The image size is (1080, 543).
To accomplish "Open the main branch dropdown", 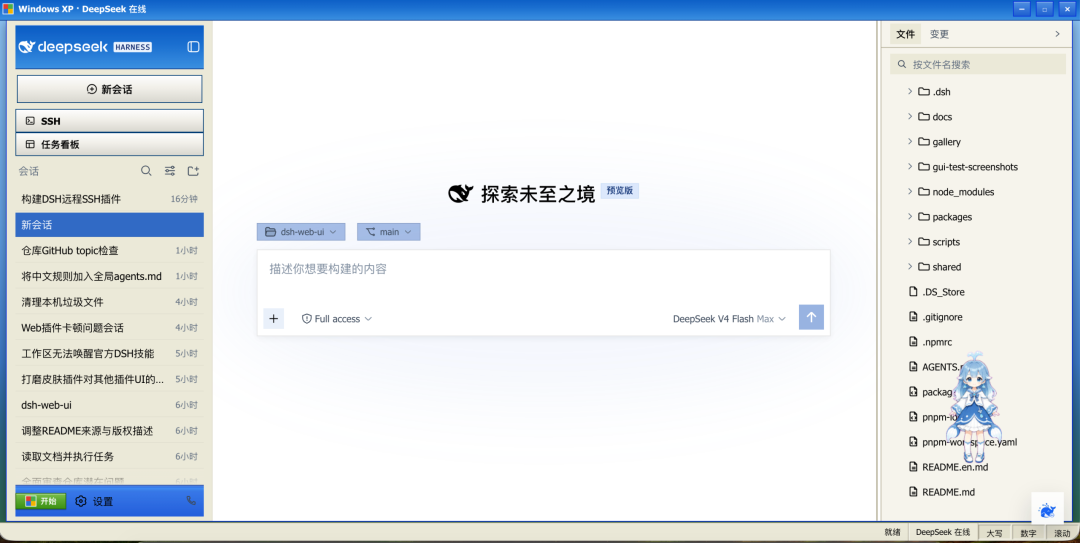I will pos(388,232).
